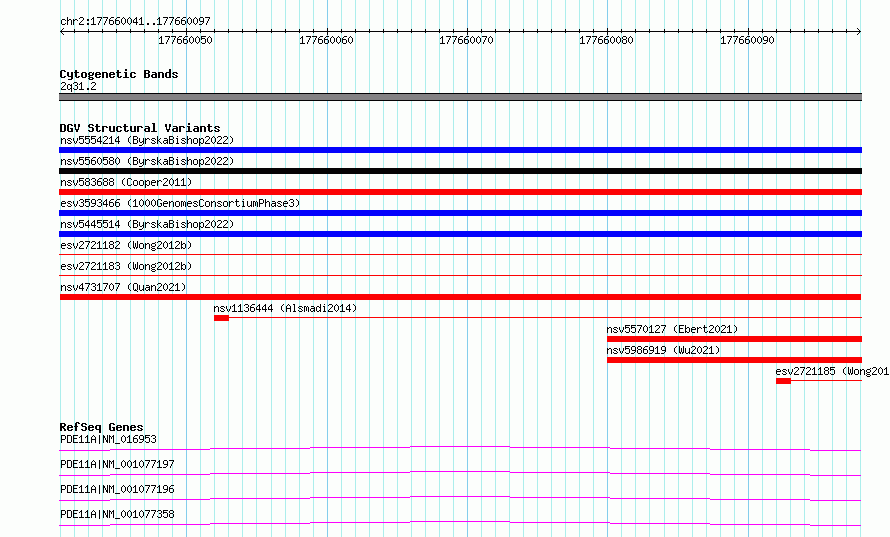Image resolution: width=890 pixels, height=537 pixels.
Task: Open variant nsv5445514 (ByrskaBishop2022) label
Action: pyautogui.click(x=146, y=224)
